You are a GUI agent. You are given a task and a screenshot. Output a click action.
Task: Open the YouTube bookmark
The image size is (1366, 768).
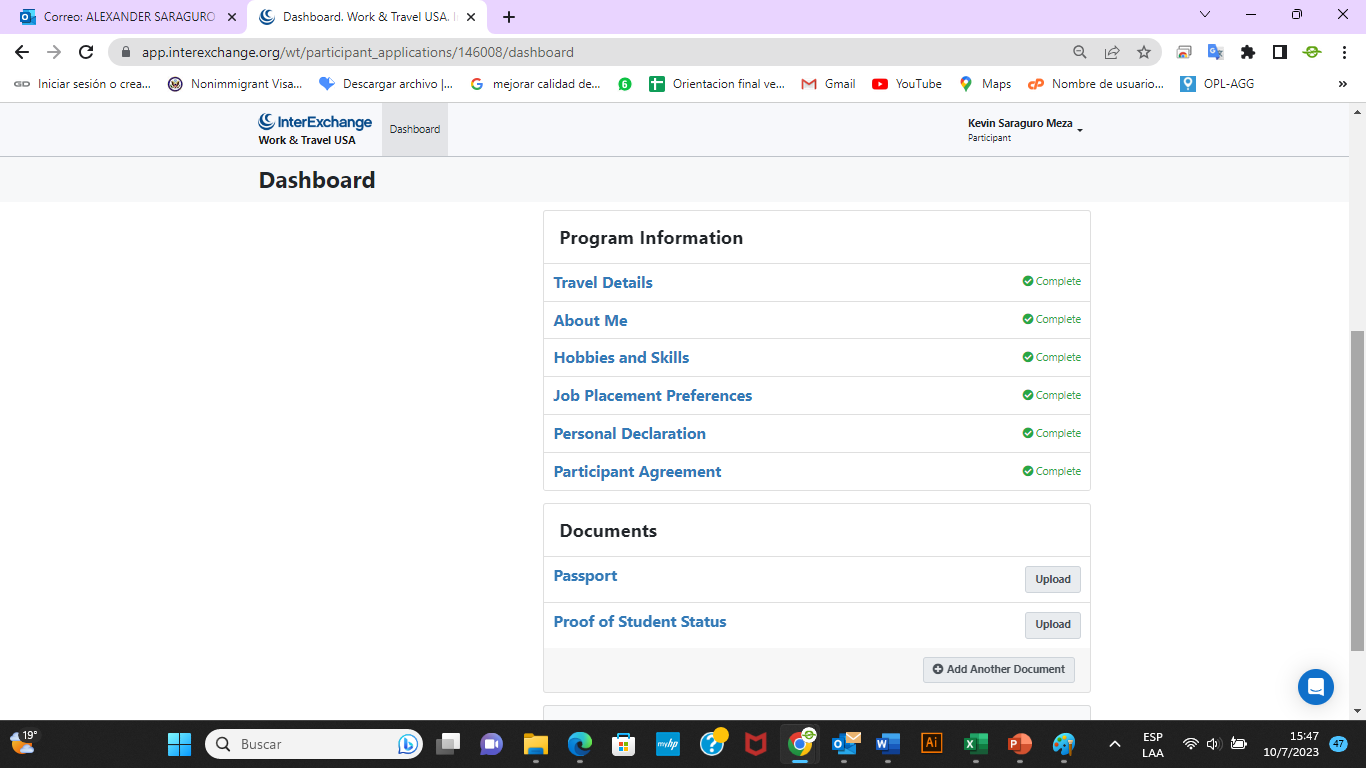tap(906, 84)
